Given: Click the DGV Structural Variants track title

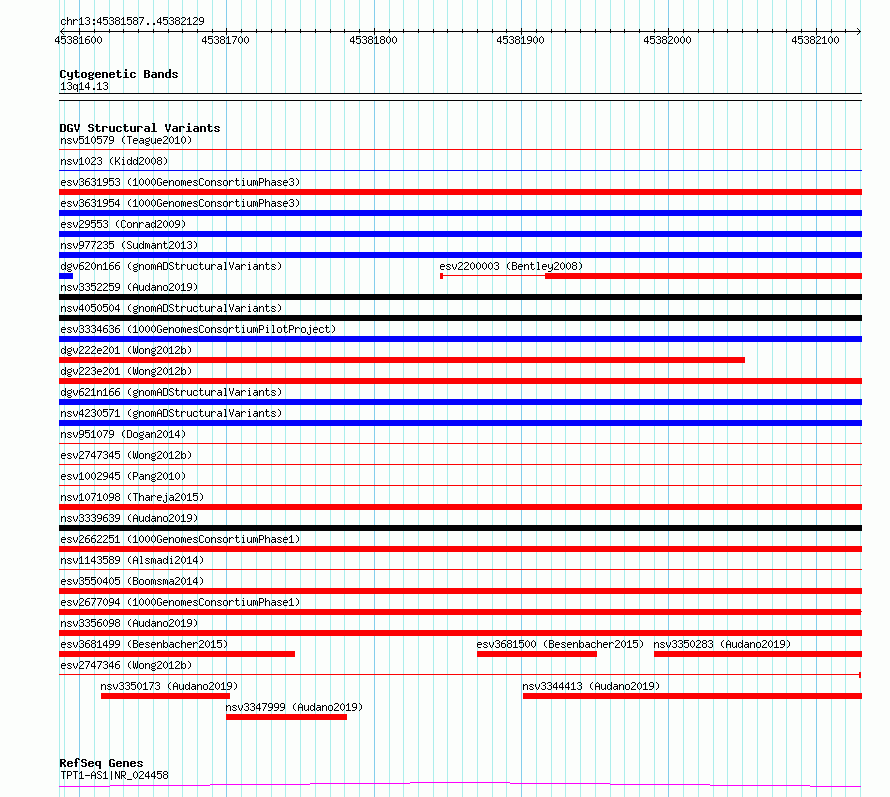Looking at the screenshot, I should (140, 128).
